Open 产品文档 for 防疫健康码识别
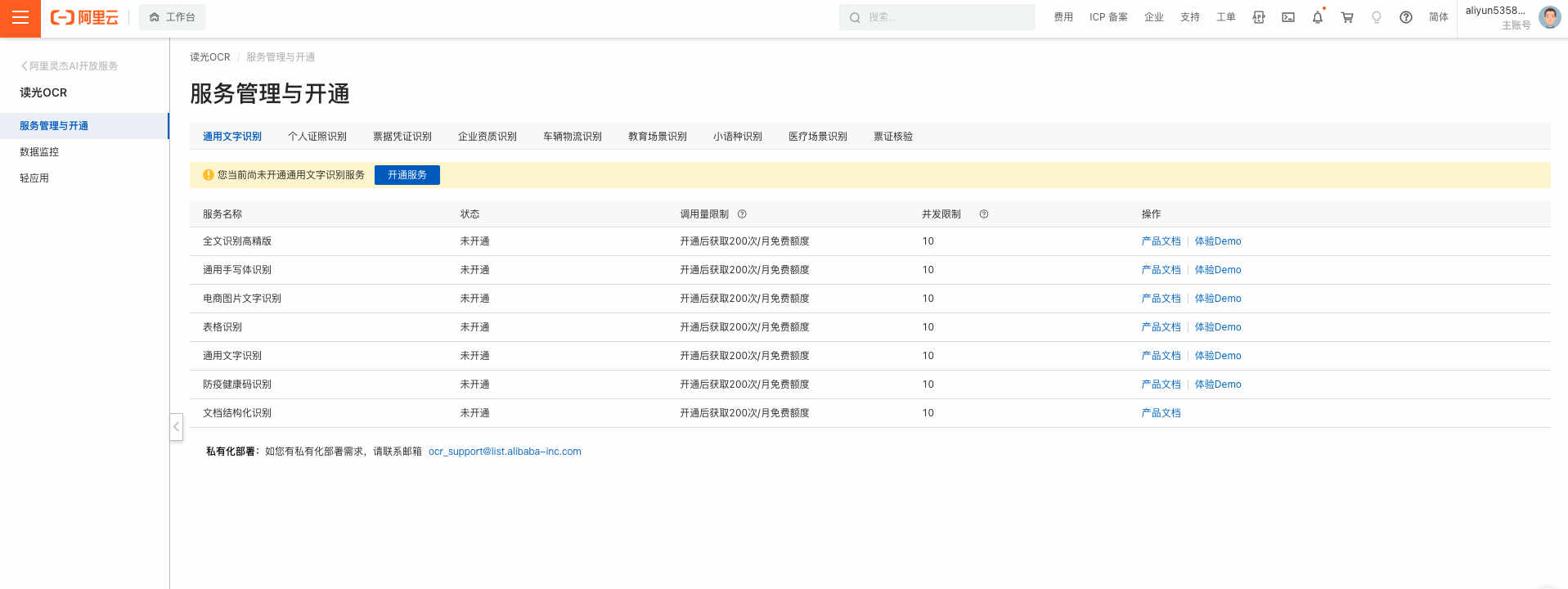This screenshot has width=1568, height=589. (1161, 384)
